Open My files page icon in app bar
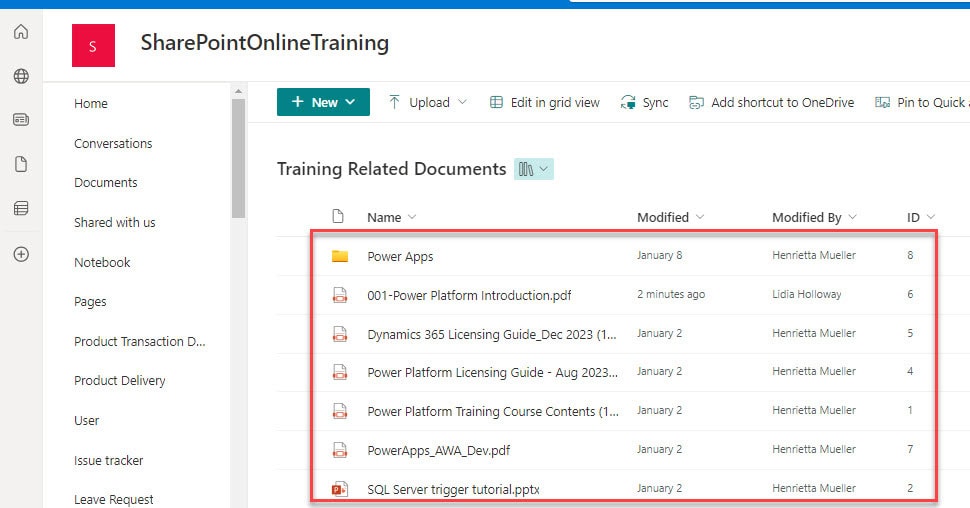970x508 pixels. click(x=21, y=164)
